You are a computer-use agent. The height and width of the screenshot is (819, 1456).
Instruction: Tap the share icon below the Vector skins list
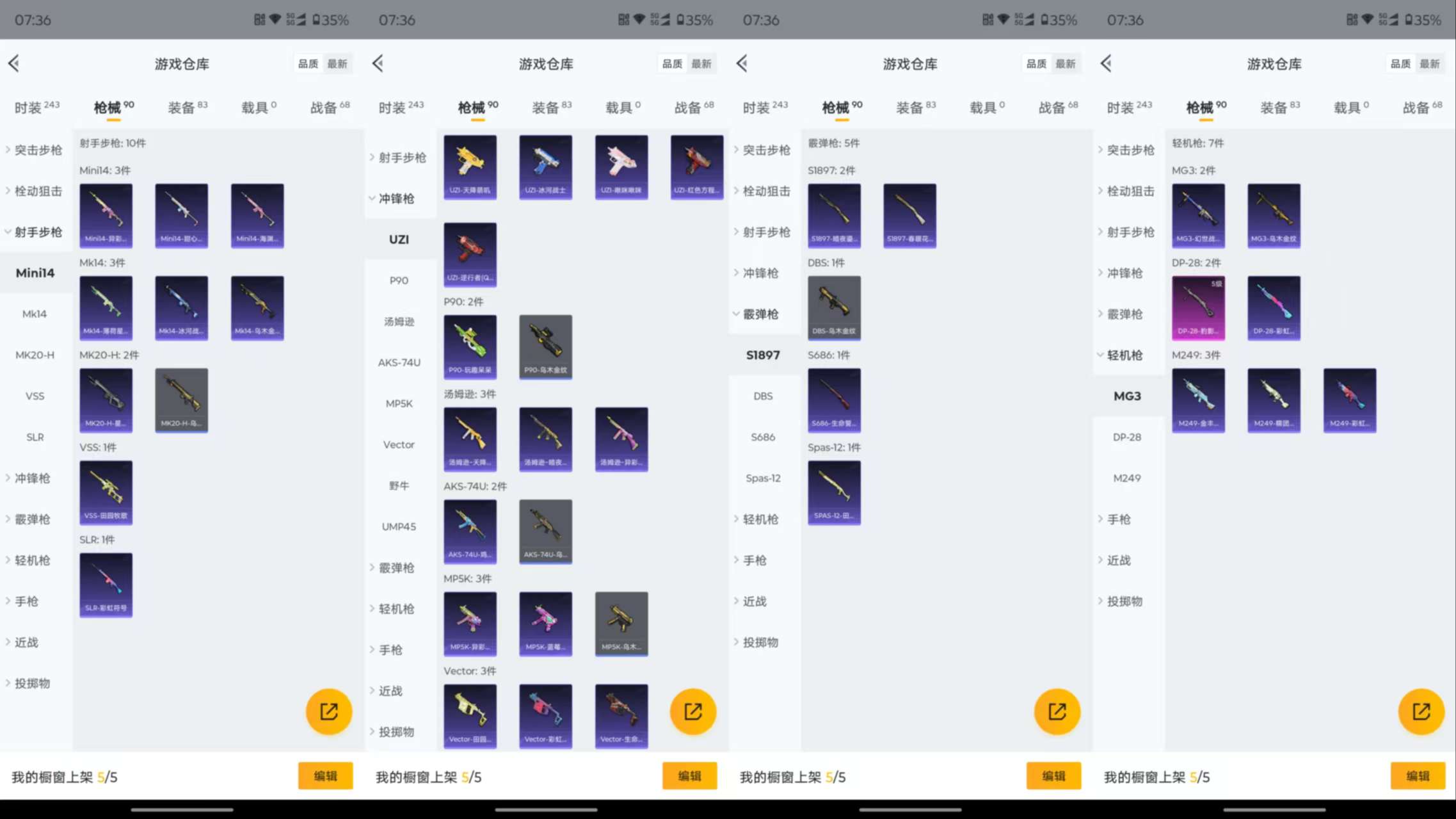point(692,711)
